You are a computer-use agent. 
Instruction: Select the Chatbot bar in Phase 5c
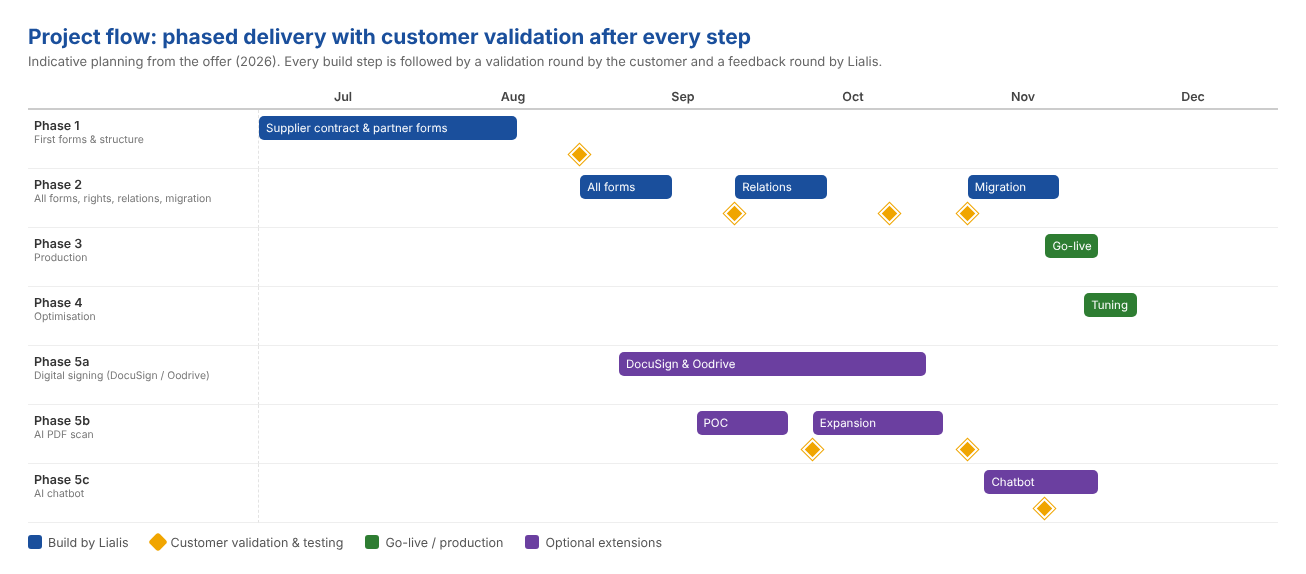coord(1041,482)
